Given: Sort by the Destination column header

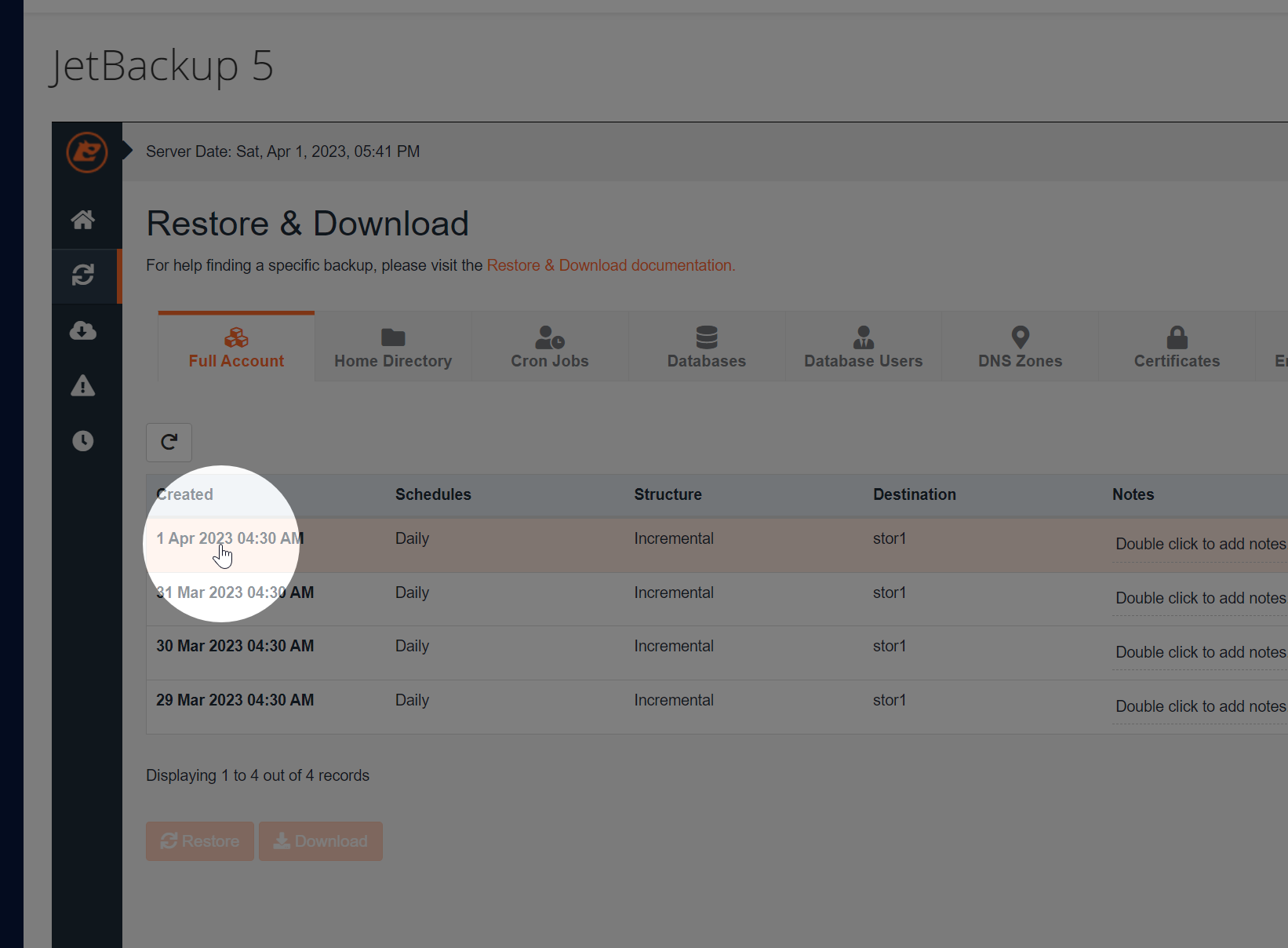Looking at the screenshot, I should coord(915,494).
